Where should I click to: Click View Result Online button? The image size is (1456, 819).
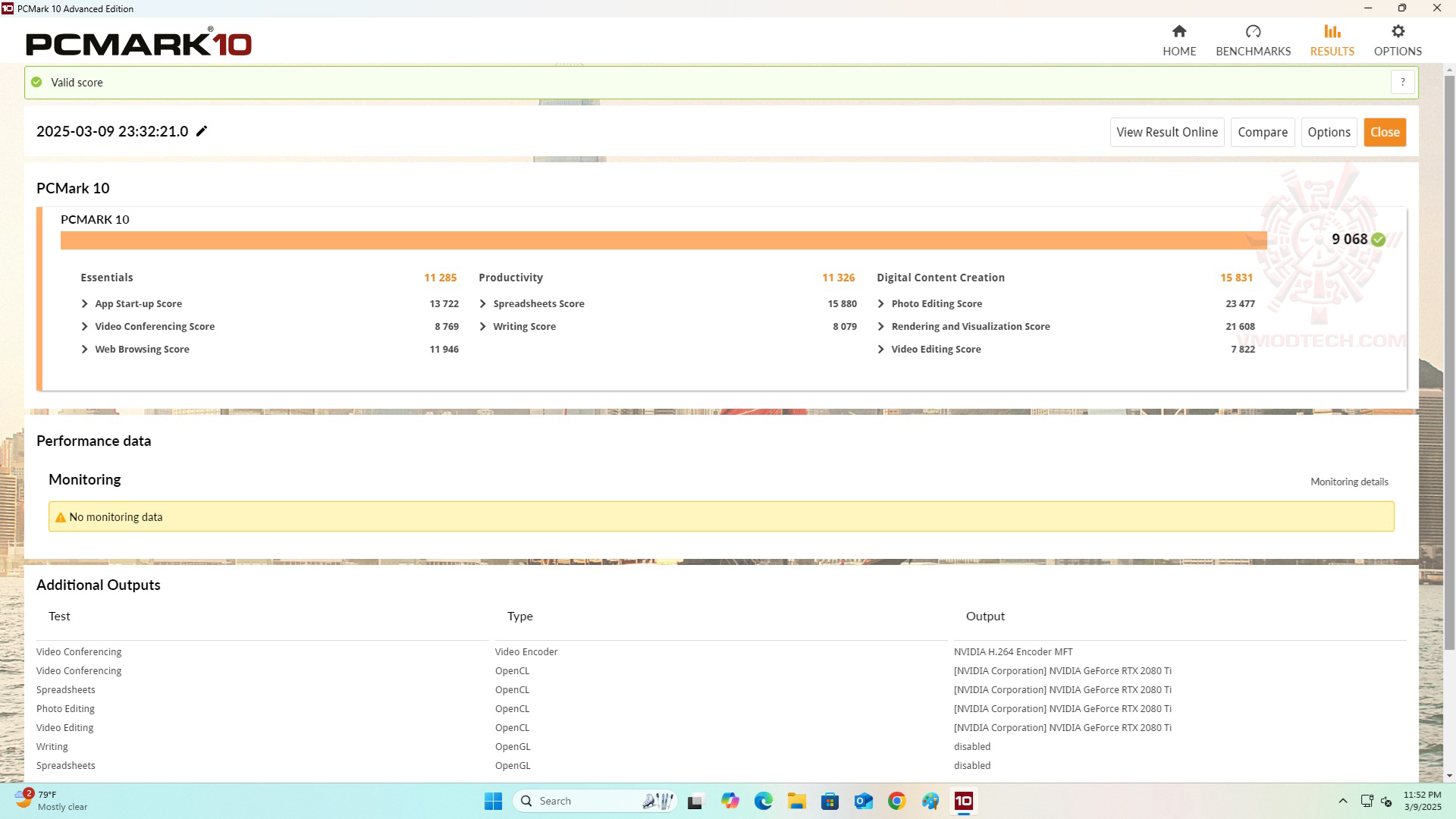click(x=1166, y=132)
